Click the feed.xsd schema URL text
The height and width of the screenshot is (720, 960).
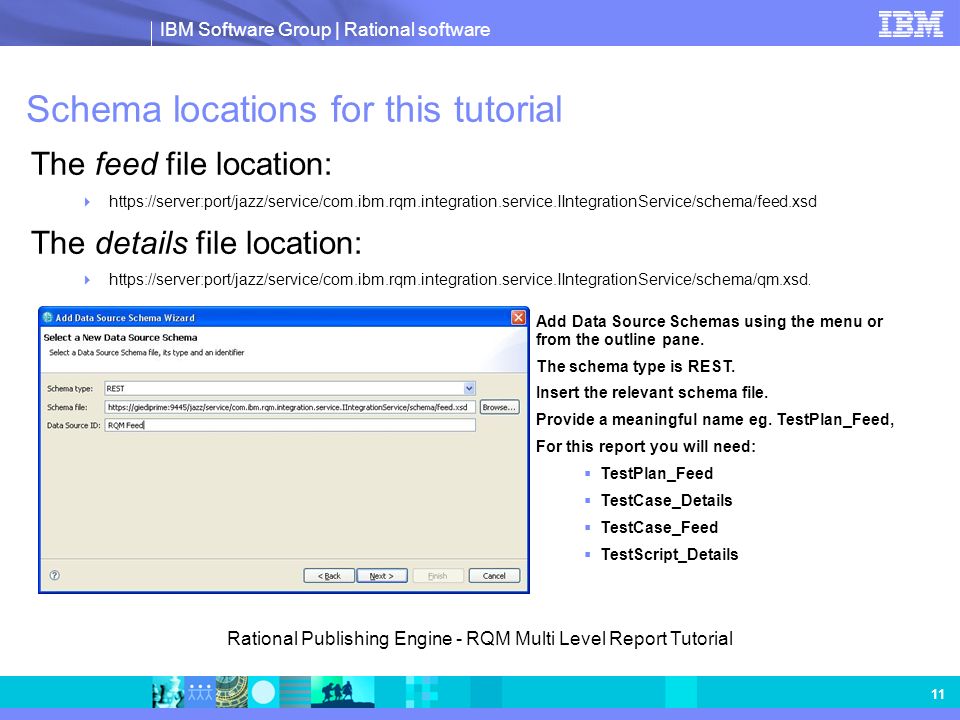[462, 201]
